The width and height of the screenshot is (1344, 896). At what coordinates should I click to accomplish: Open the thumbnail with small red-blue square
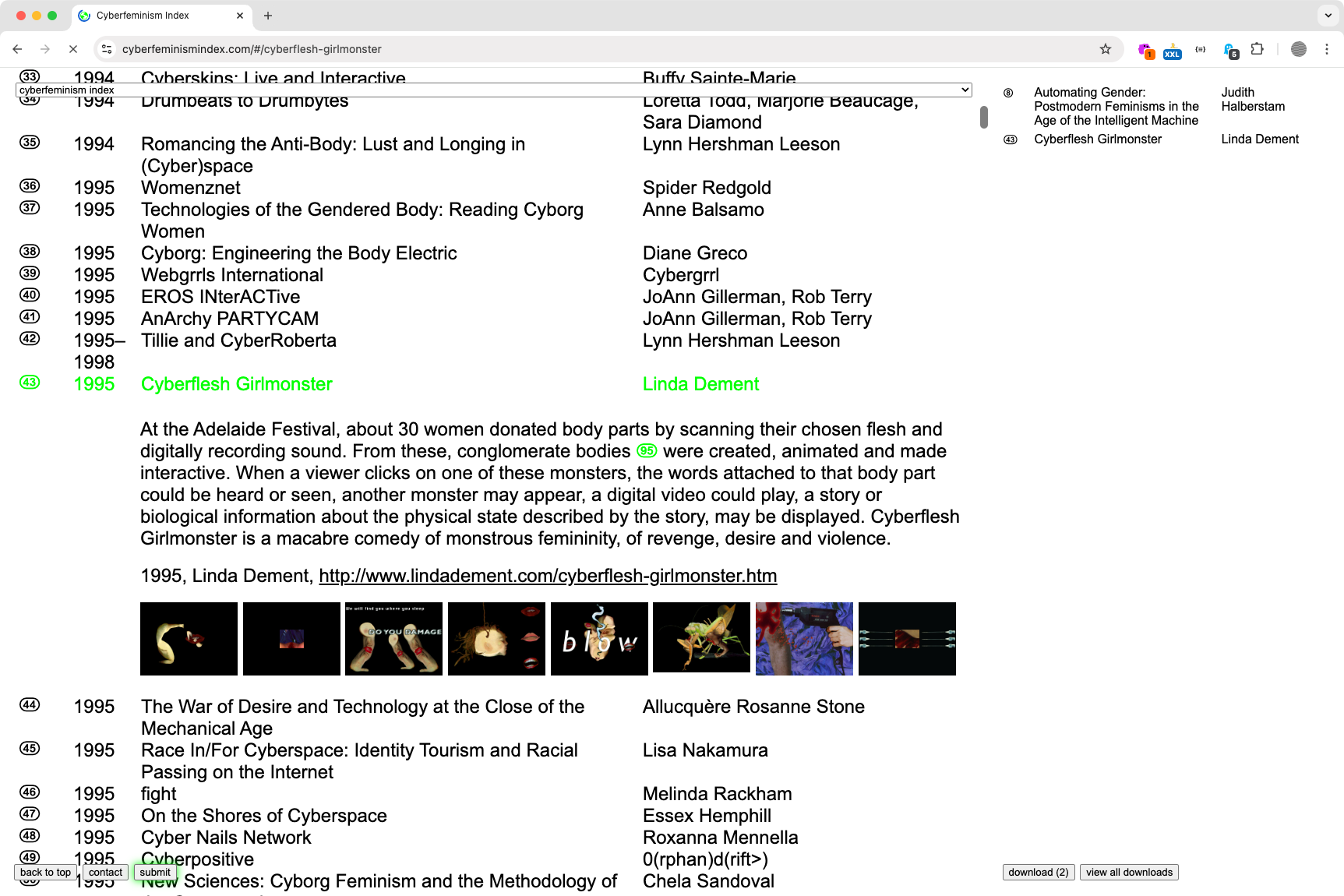291,639
